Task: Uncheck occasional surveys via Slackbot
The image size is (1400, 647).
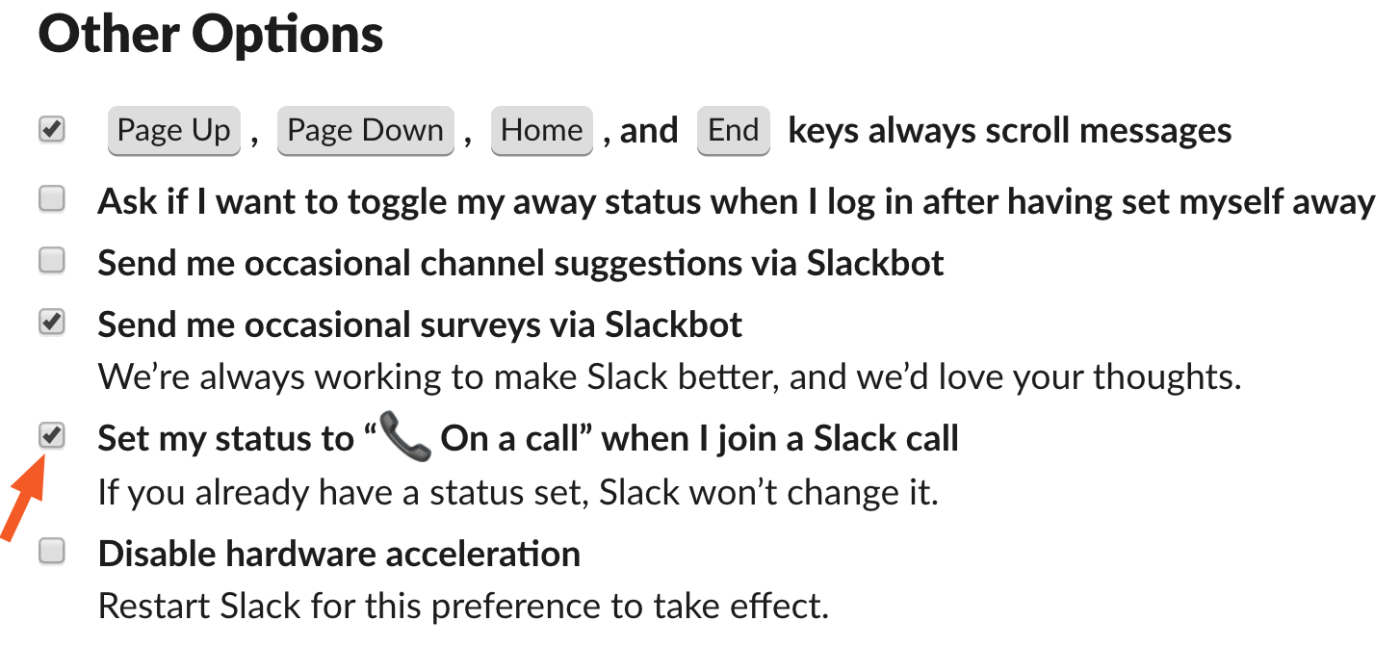Action: click(x=51, y=322)
